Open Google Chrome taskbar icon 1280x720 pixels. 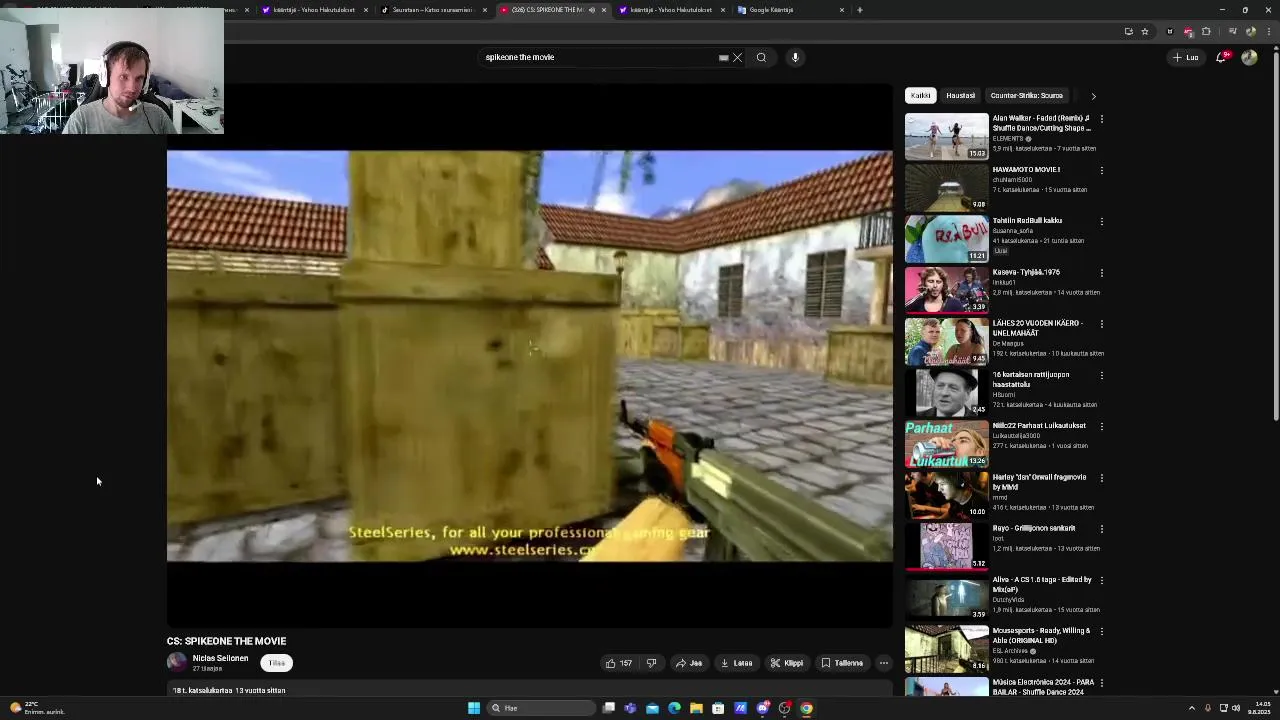click(x=806, y=708)
